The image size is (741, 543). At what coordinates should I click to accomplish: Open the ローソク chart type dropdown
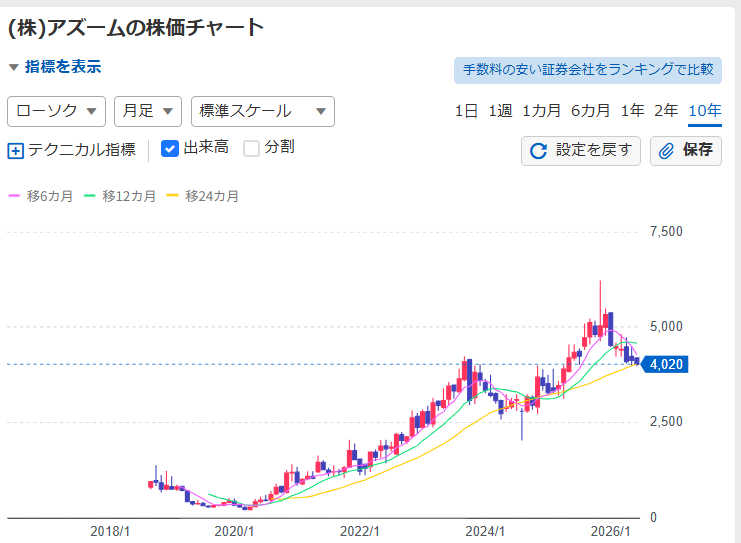[56, 112]
